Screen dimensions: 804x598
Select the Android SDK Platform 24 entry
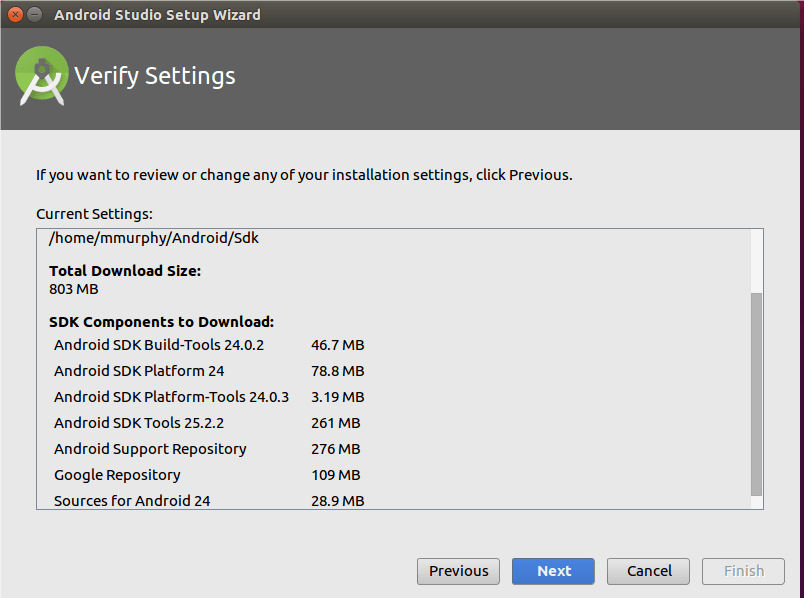coord(139,371)
